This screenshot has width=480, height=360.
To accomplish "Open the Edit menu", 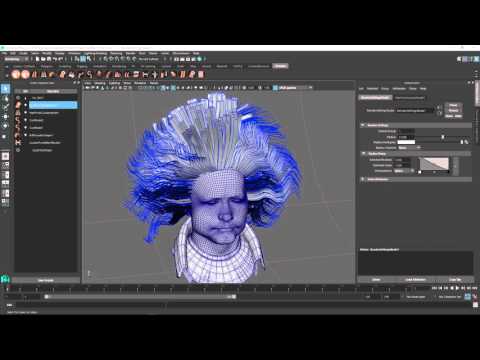I will tap(13, 53).
